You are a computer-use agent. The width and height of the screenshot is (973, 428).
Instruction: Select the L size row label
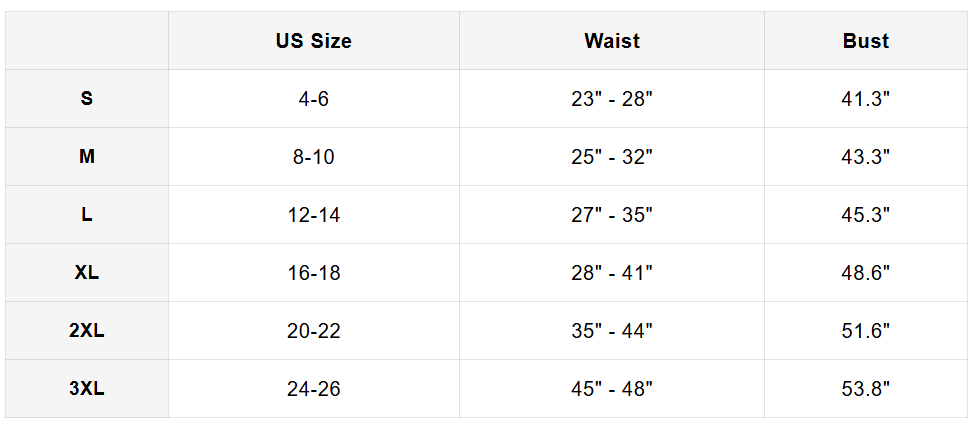coord(87,215)
